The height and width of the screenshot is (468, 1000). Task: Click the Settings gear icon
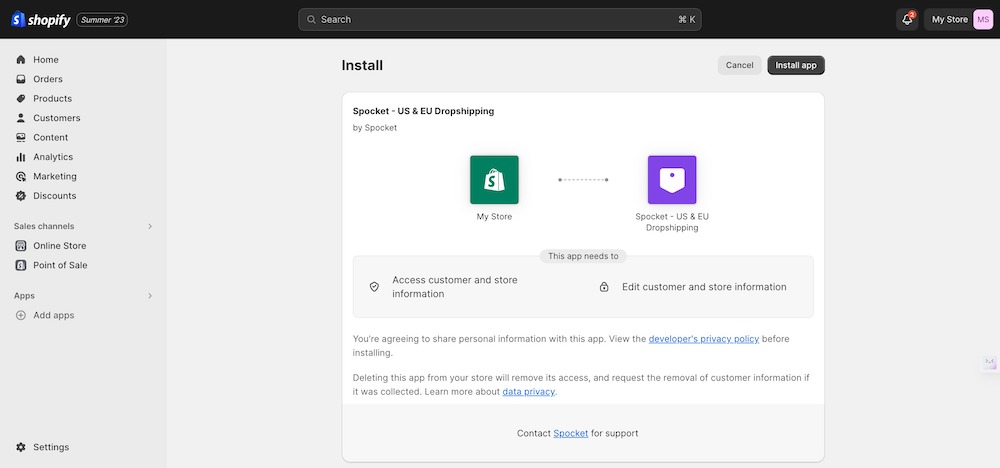[x=21, y=447]
